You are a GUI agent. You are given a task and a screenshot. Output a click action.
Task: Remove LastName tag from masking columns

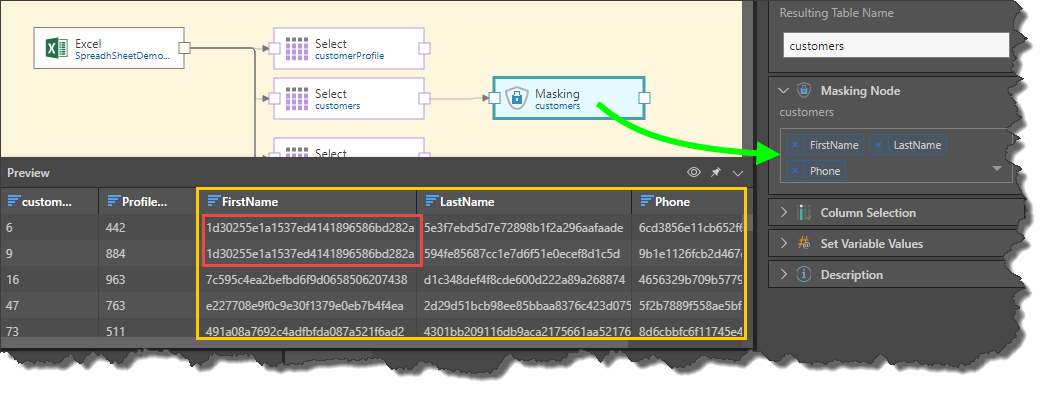(x=879, y=145)
